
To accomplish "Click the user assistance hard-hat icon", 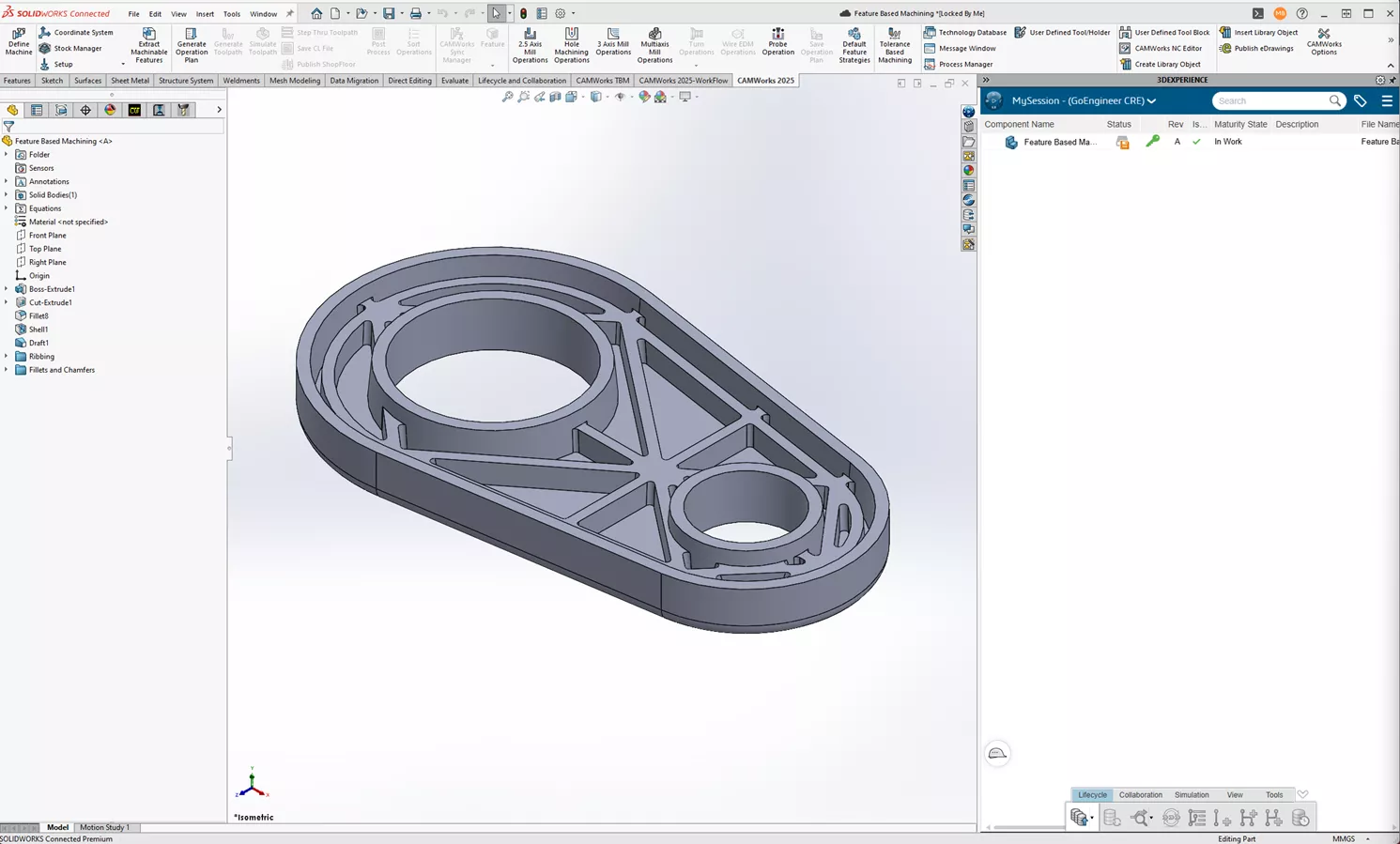I will (x=997, y=753).
